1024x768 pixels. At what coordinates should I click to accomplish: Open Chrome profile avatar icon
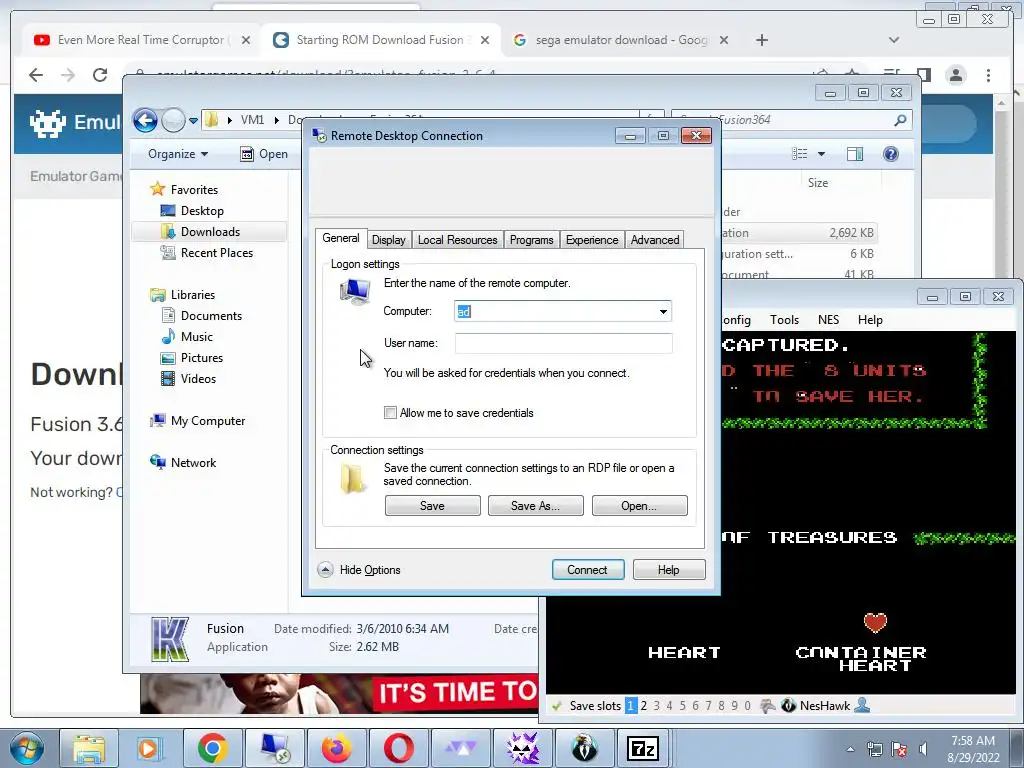click(956, 75)
